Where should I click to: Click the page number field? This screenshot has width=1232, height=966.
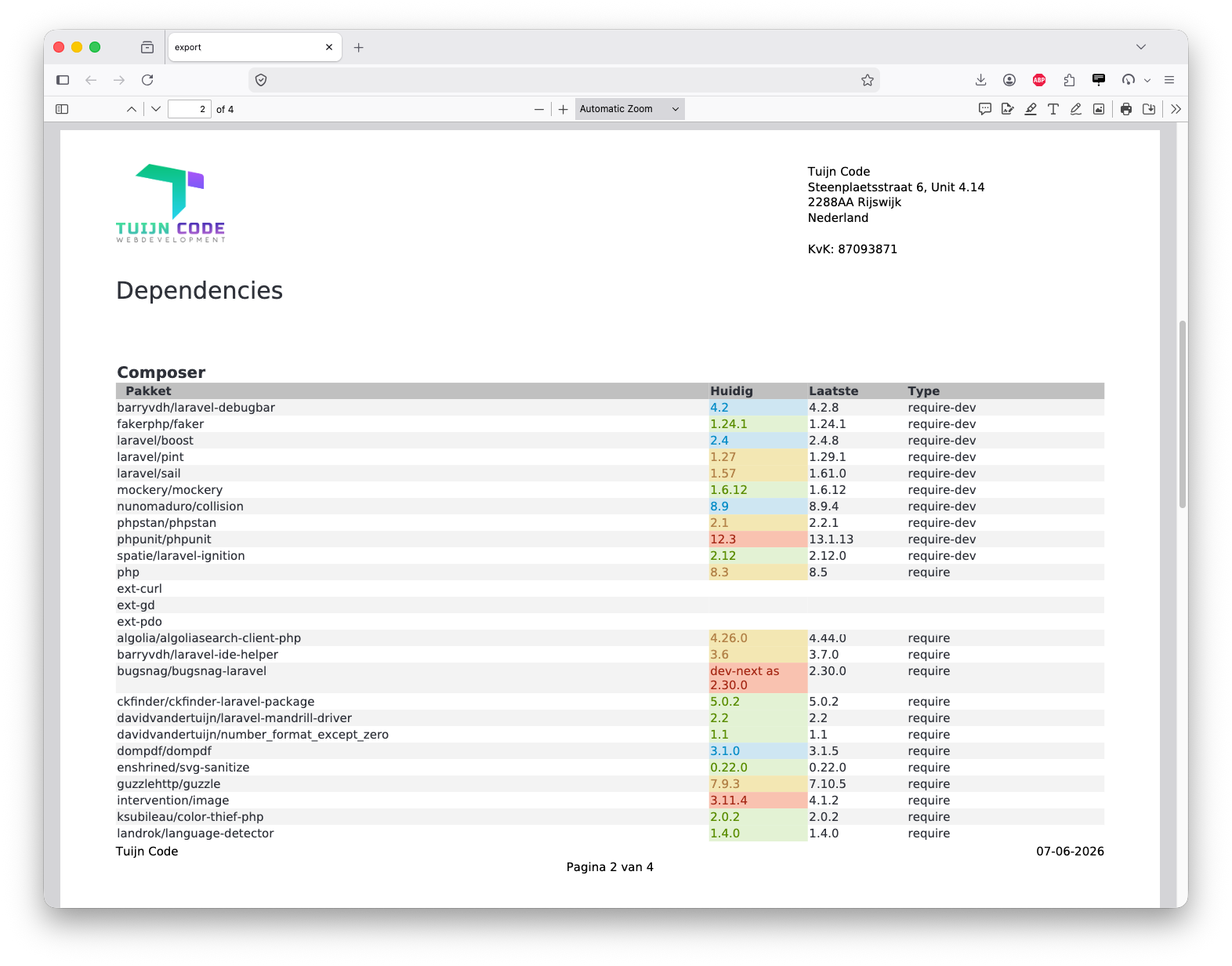(189, 109)
